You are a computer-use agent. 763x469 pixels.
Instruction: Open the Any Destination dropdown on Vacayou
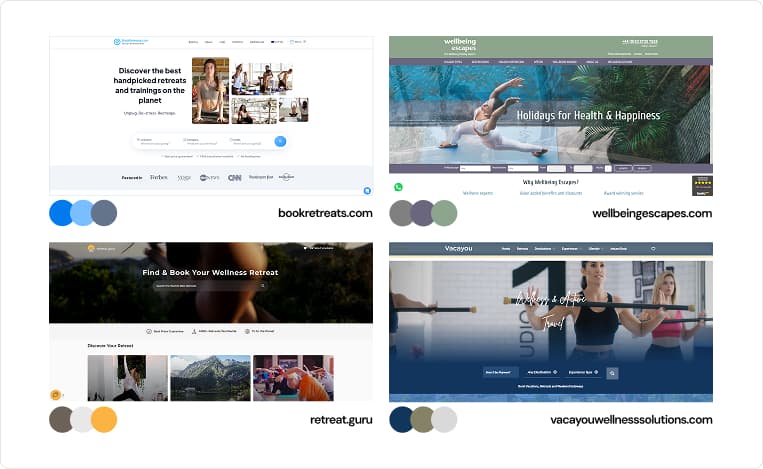[x=542, y=372]
